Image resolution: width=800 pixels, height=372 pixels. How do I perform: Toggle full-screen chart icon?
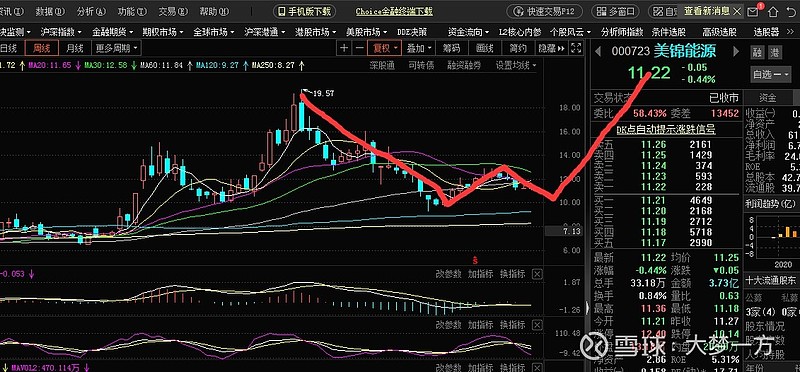click(x=576, y=48)
